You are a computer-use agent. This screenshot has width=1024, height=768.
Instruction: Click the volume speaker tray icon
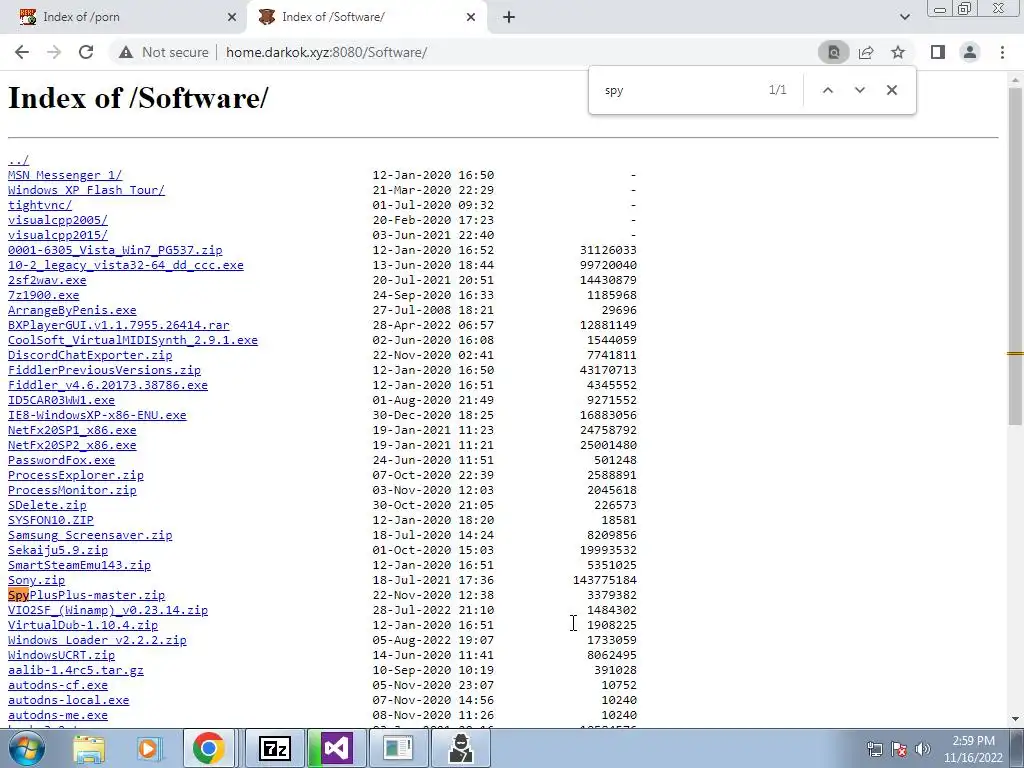pos(923,749)
